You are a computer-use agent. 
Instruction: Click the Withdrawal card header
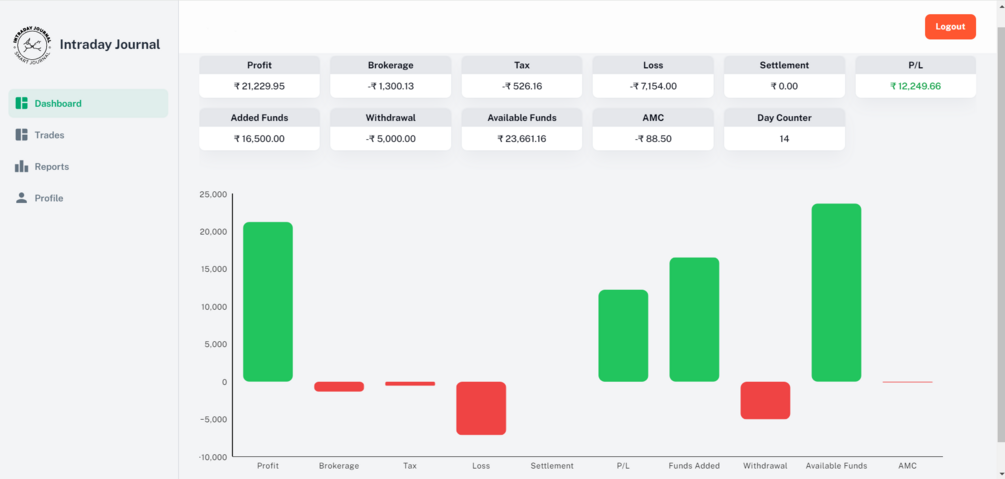[x=390, y=117]
